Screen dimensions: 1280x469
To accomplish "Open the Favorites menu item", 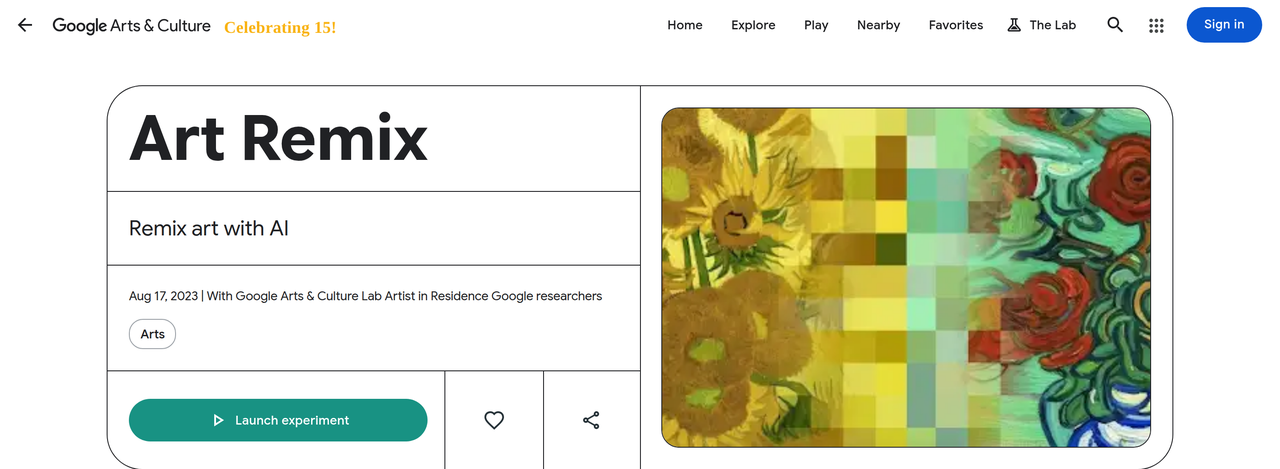I will click(955, 25).
